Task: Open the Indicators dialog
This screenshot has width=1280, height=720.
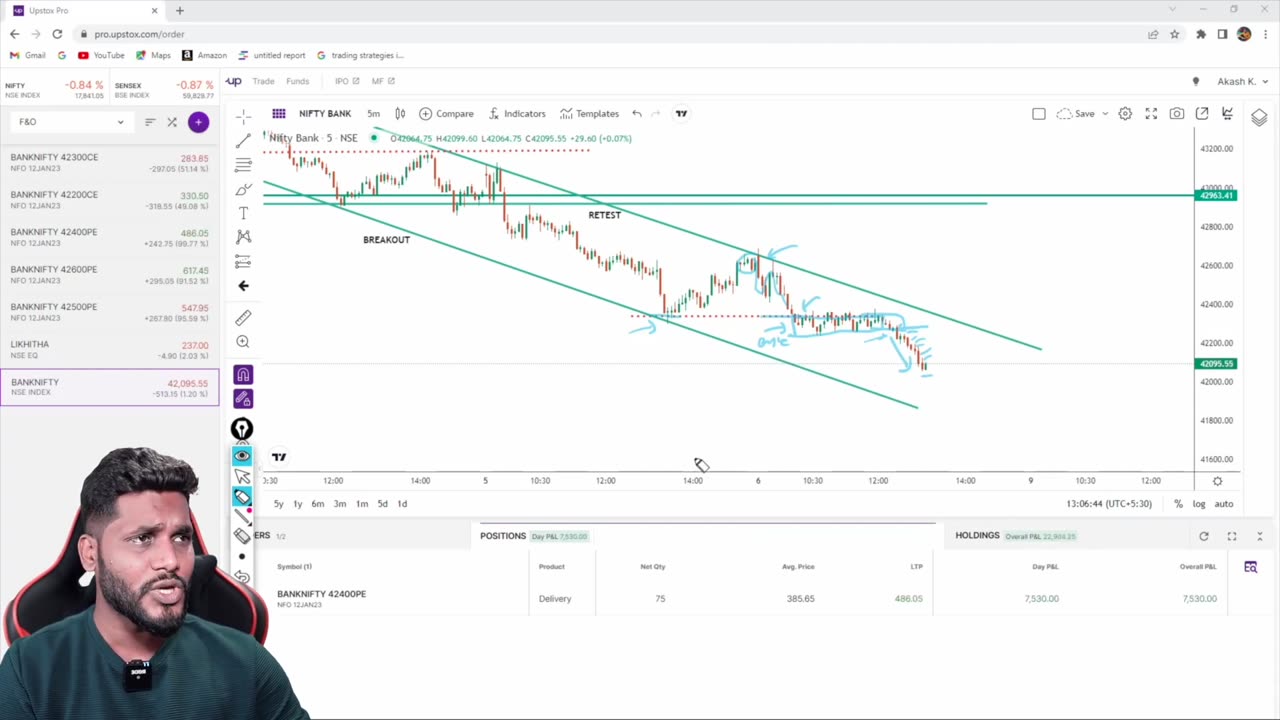Action: pos(517,114)
